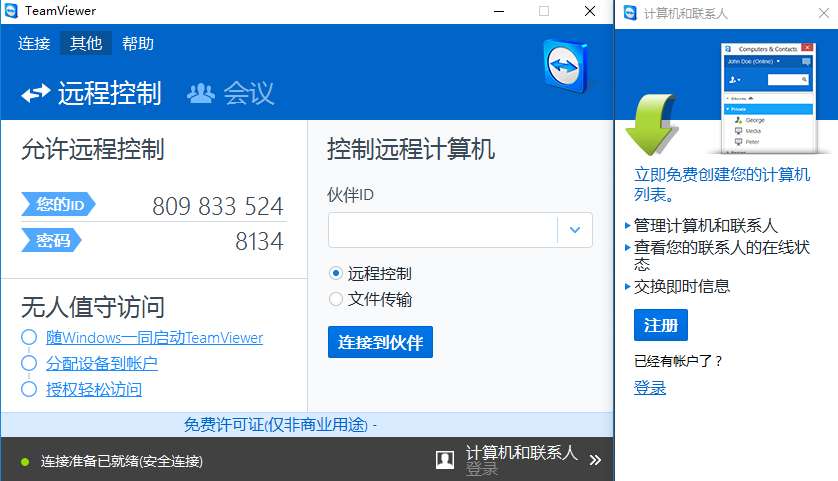Click the green connection status indicator

point(25,462)
